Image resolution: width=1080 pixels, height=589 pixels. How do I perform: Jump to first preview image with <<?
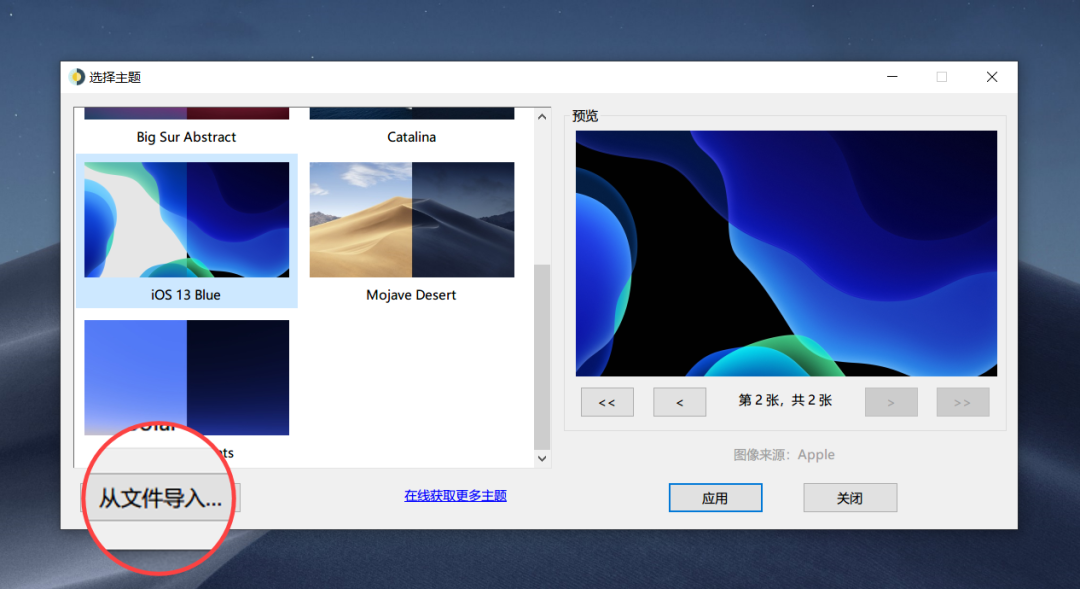(x=607, y=402)
